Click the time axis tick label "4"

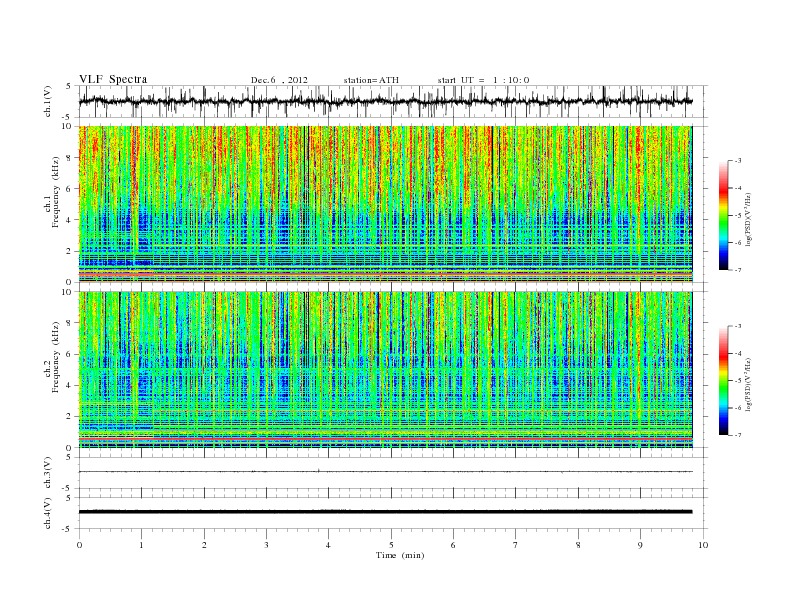[x=328, y=545]
